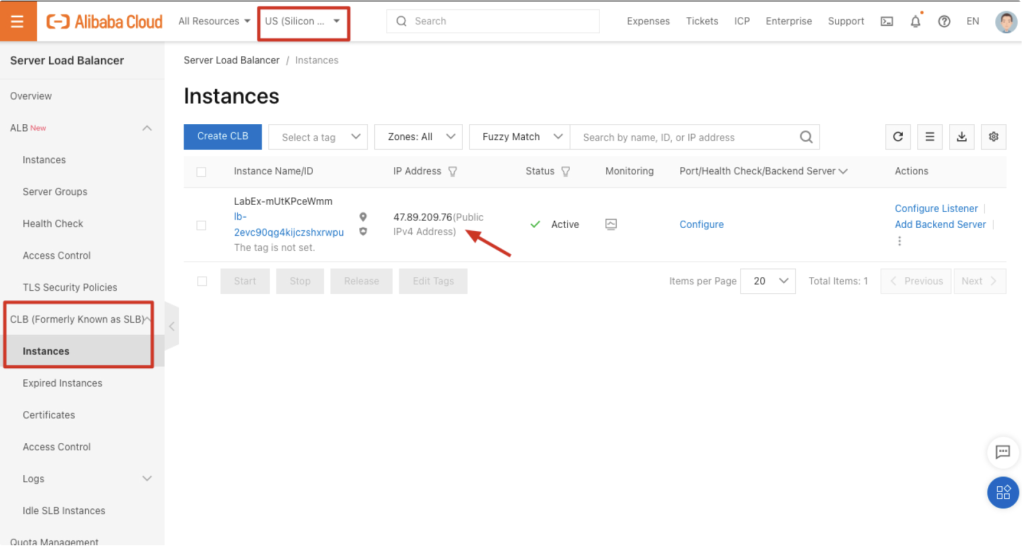The image size is (1024, 547).
Task: Open the US (Silicon...) region selector
Action: (303, 22)
